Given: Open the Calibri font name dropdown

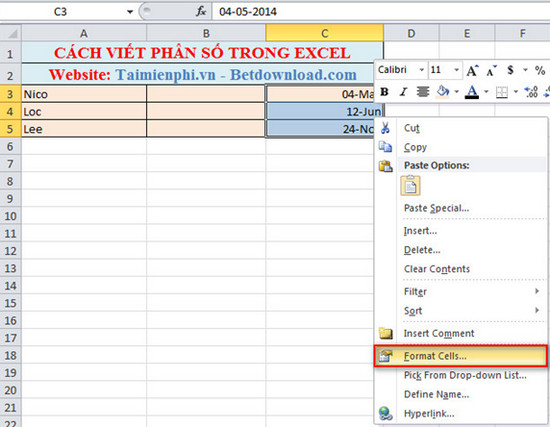Looking at the screenshot, I should [x=422, y=70].
